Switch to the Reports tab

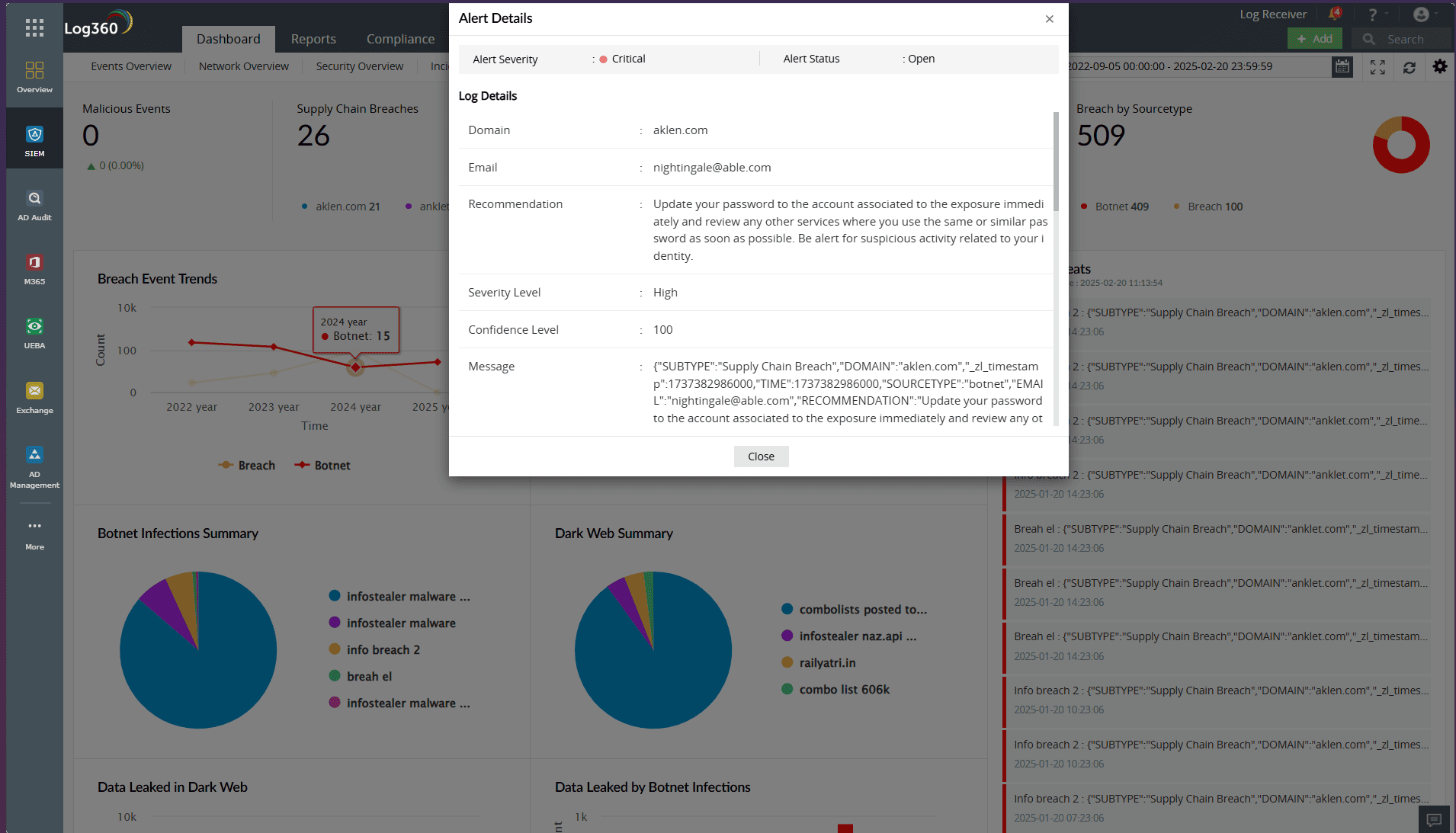pos(313,38)
